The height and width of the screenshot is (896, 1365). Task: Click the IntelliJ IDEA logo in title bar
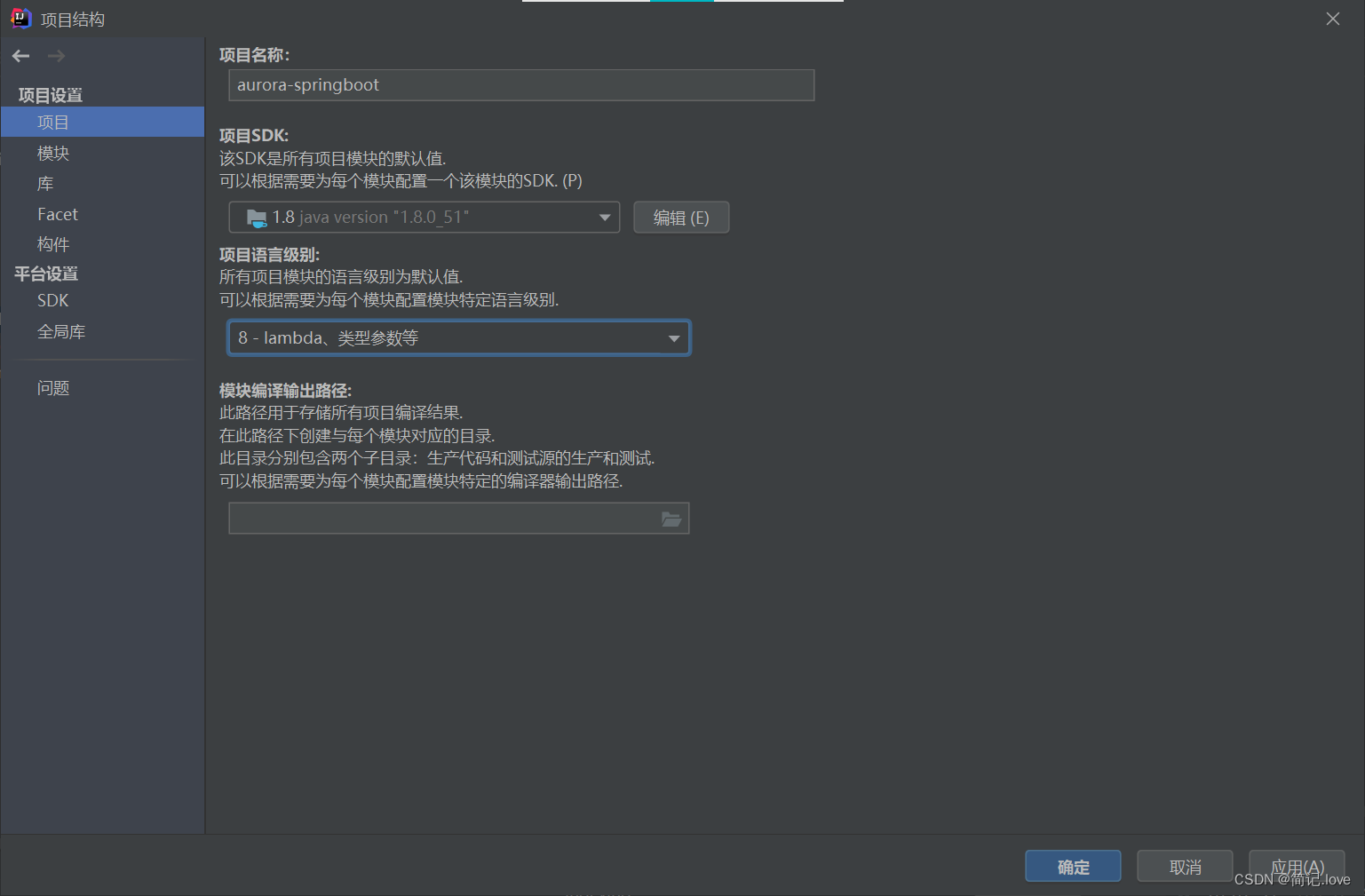pyautogui.click(x=20, y=18)
